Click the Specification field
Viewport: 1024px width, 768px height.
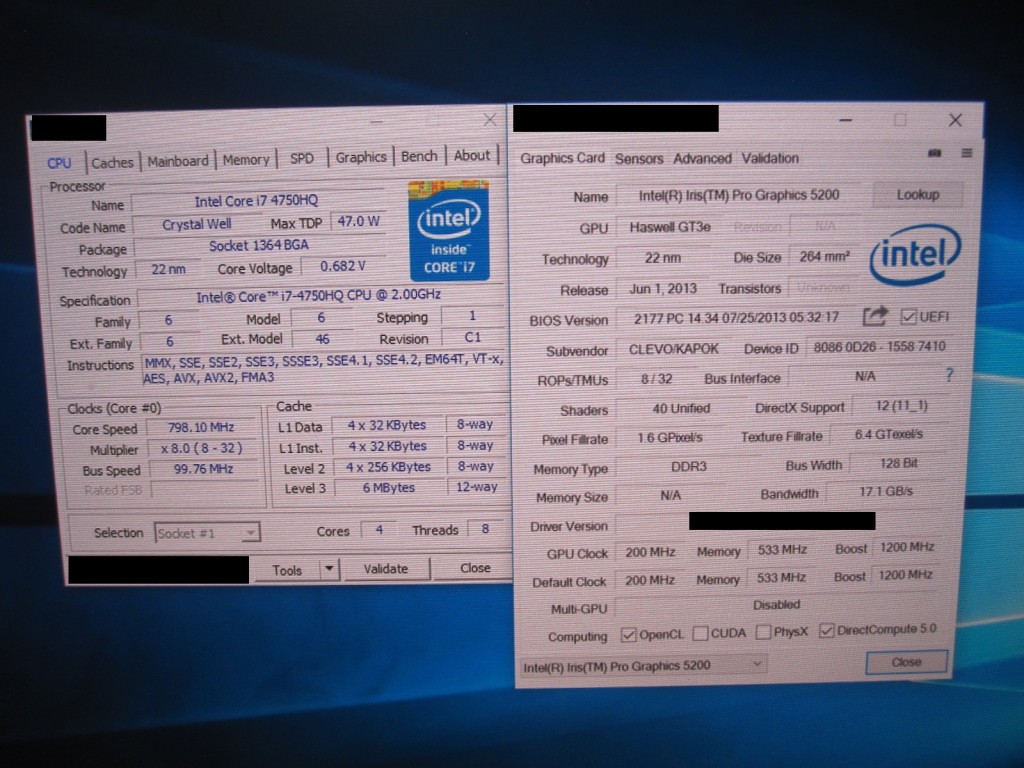pos(320,295)
